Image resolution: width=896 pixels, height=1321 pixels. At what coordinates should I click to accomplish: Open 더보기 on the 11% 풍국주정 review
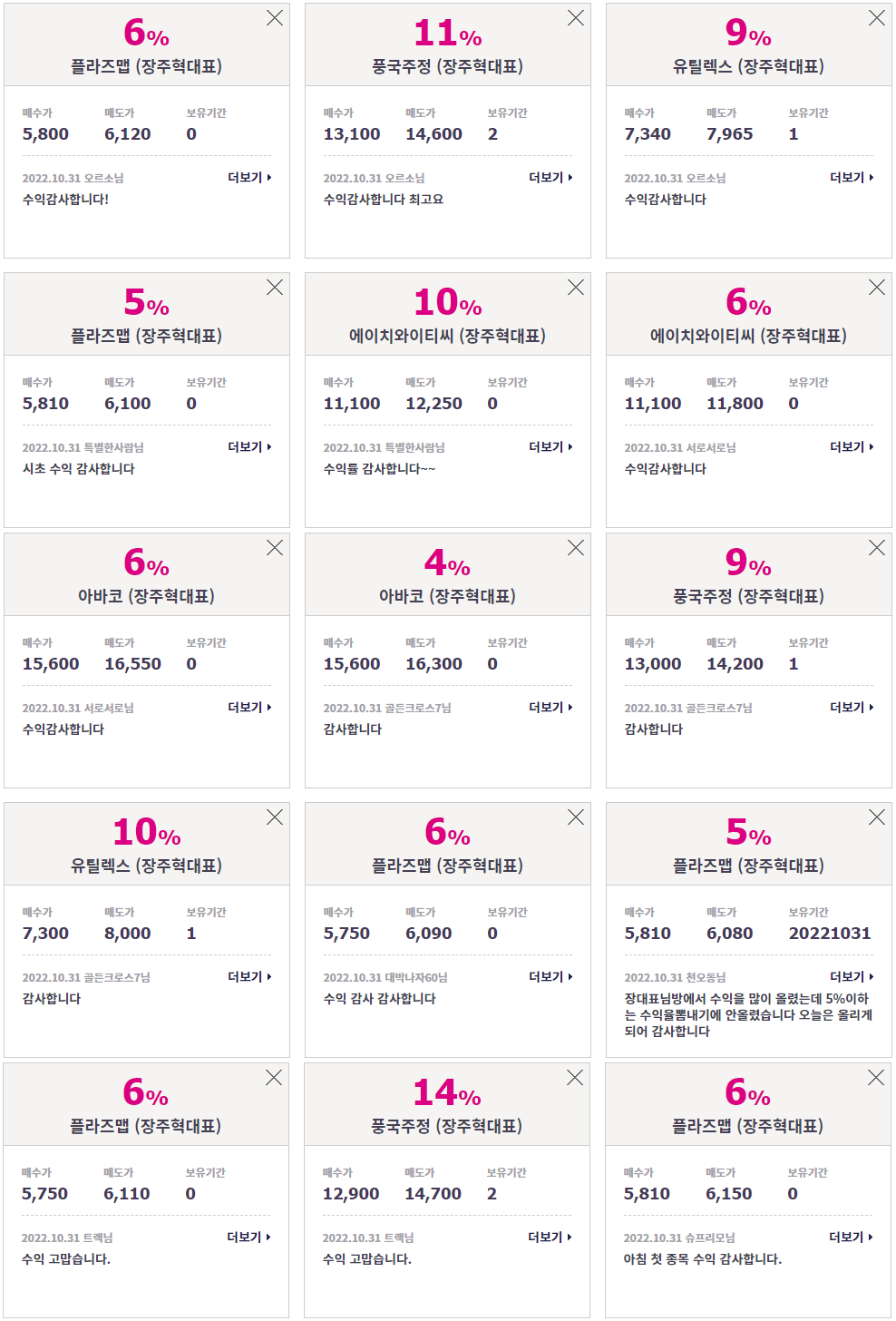click(x=551, y=178)
